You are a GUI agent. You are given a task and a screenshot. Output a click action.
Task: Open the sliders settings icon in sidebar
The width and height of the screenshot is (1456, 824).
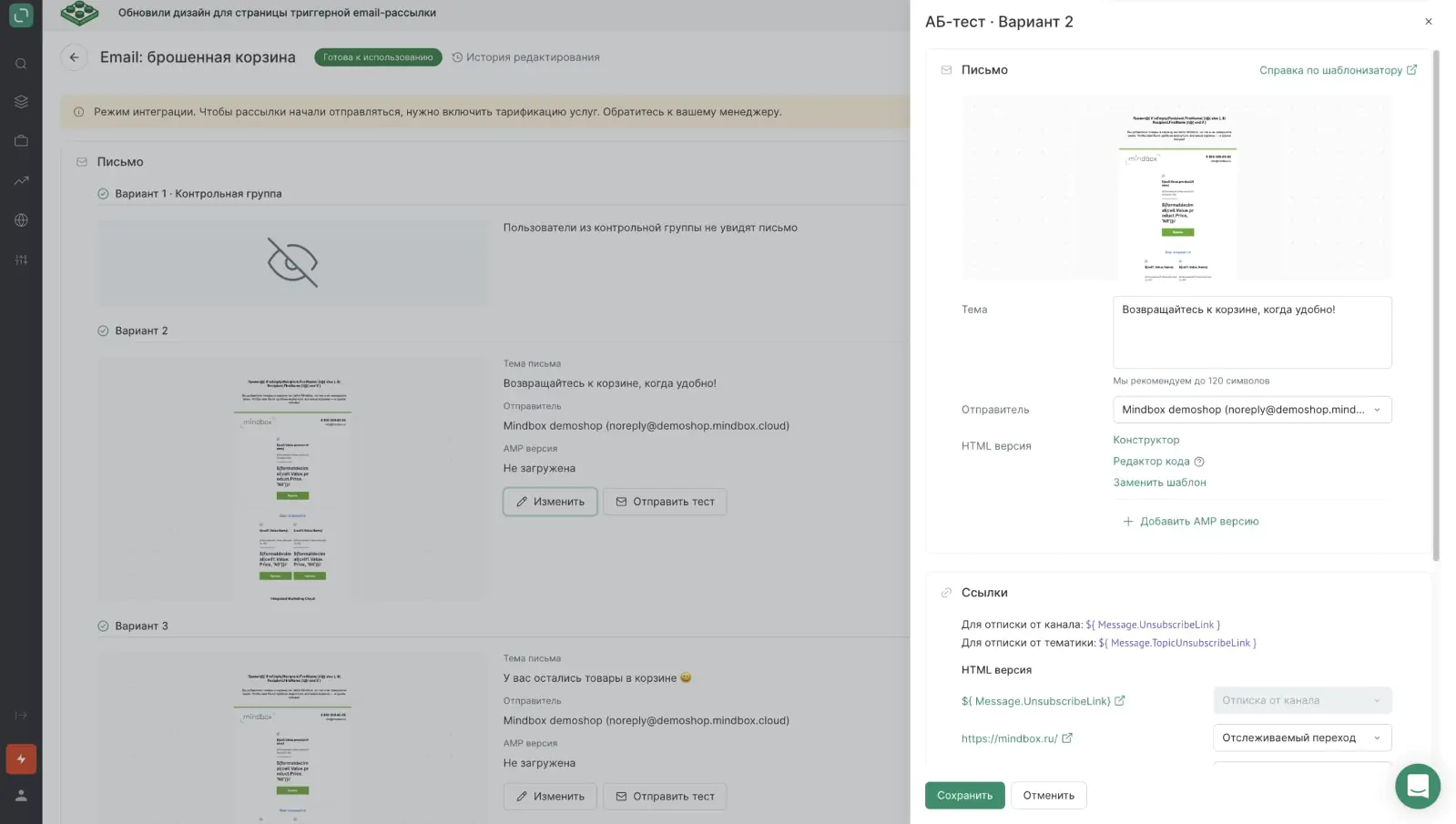coord(21,259)
